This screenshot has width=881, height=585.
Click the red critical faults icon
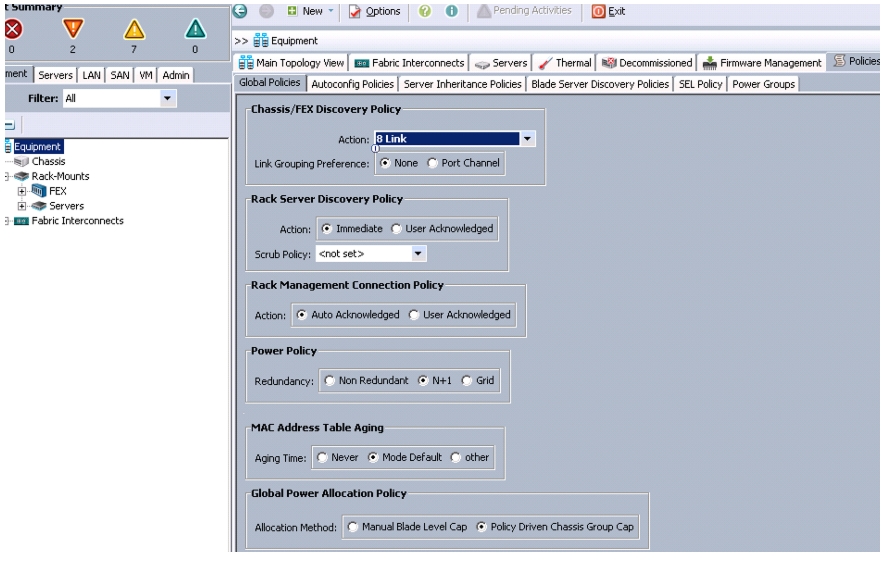click(x=13, y=29)
